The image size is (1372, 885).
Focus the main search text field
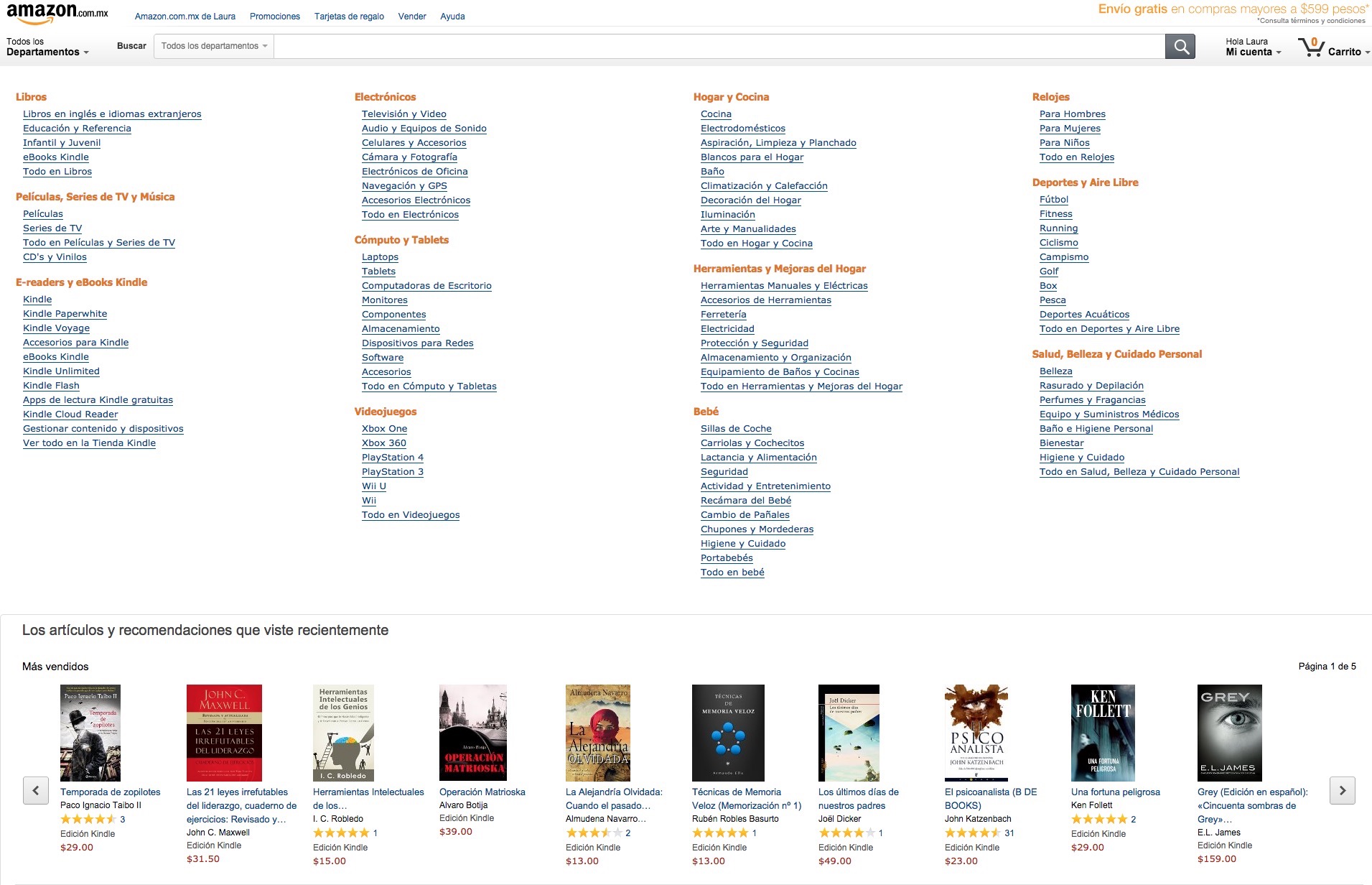click(x=719, y=46)
